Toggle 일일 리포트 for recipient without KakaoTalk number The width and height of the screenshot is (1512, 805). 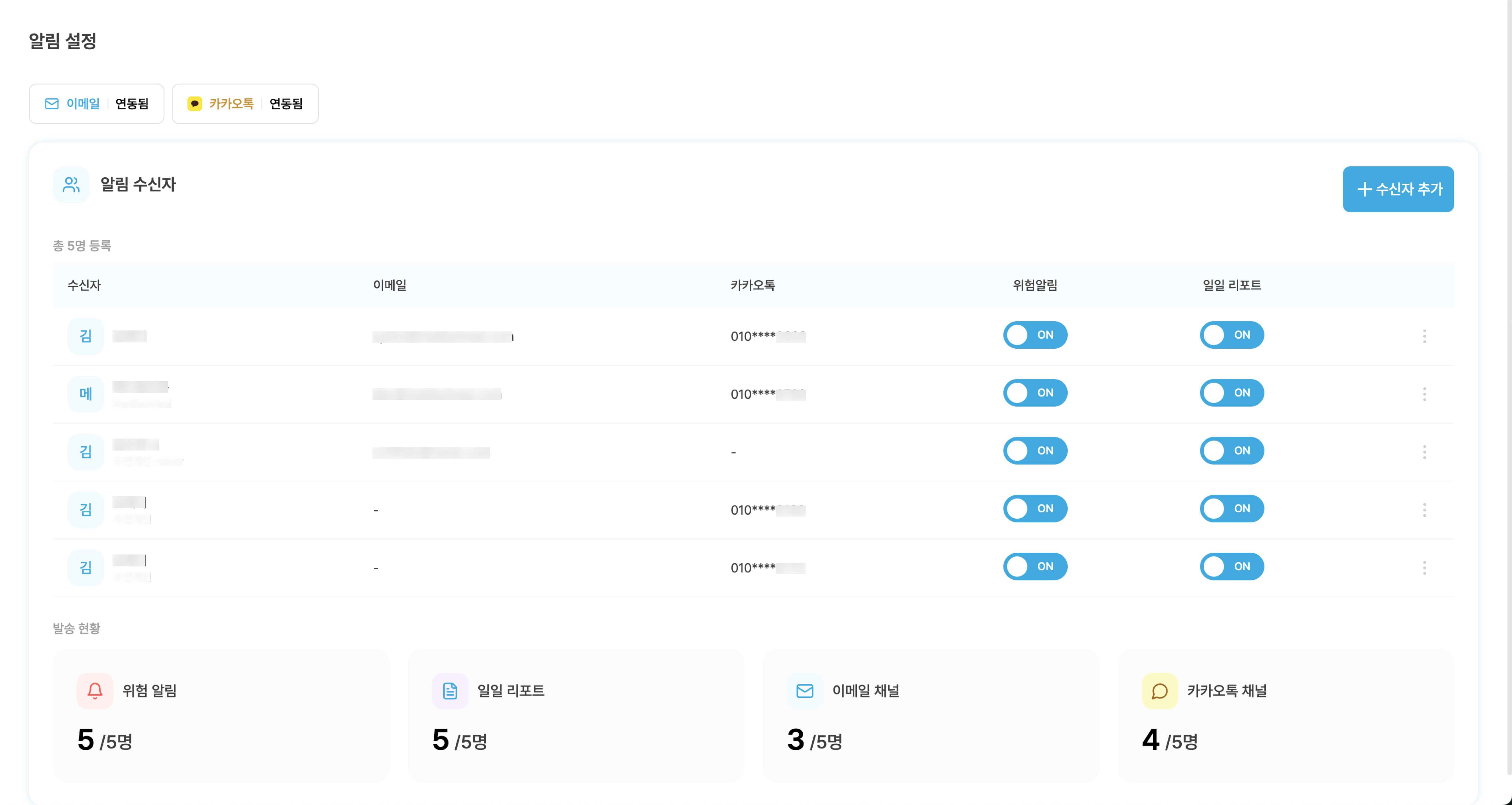1231,451
